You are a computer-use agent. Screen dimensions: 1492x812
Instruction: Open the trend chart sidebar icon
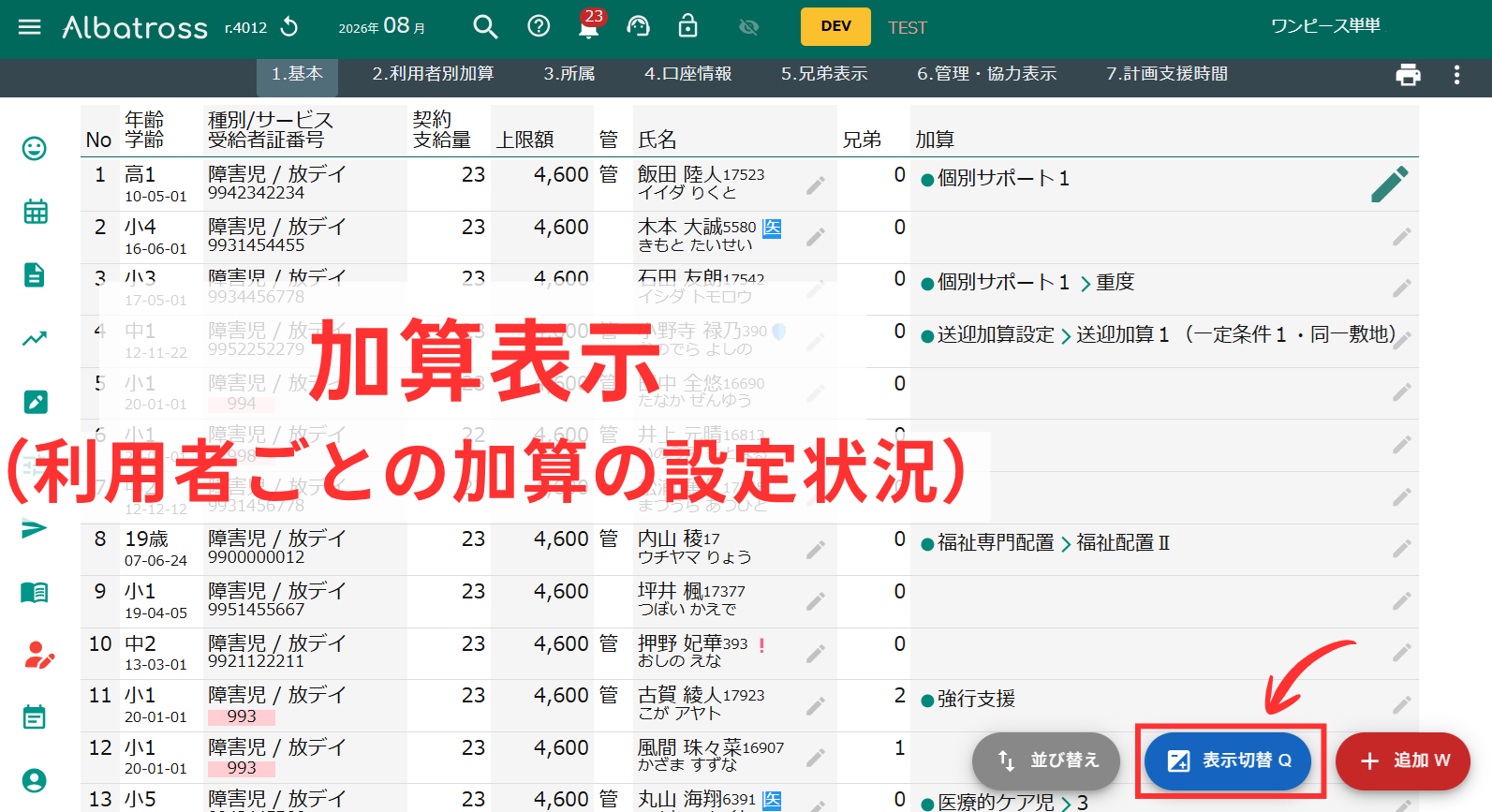(x=35, y=338)
